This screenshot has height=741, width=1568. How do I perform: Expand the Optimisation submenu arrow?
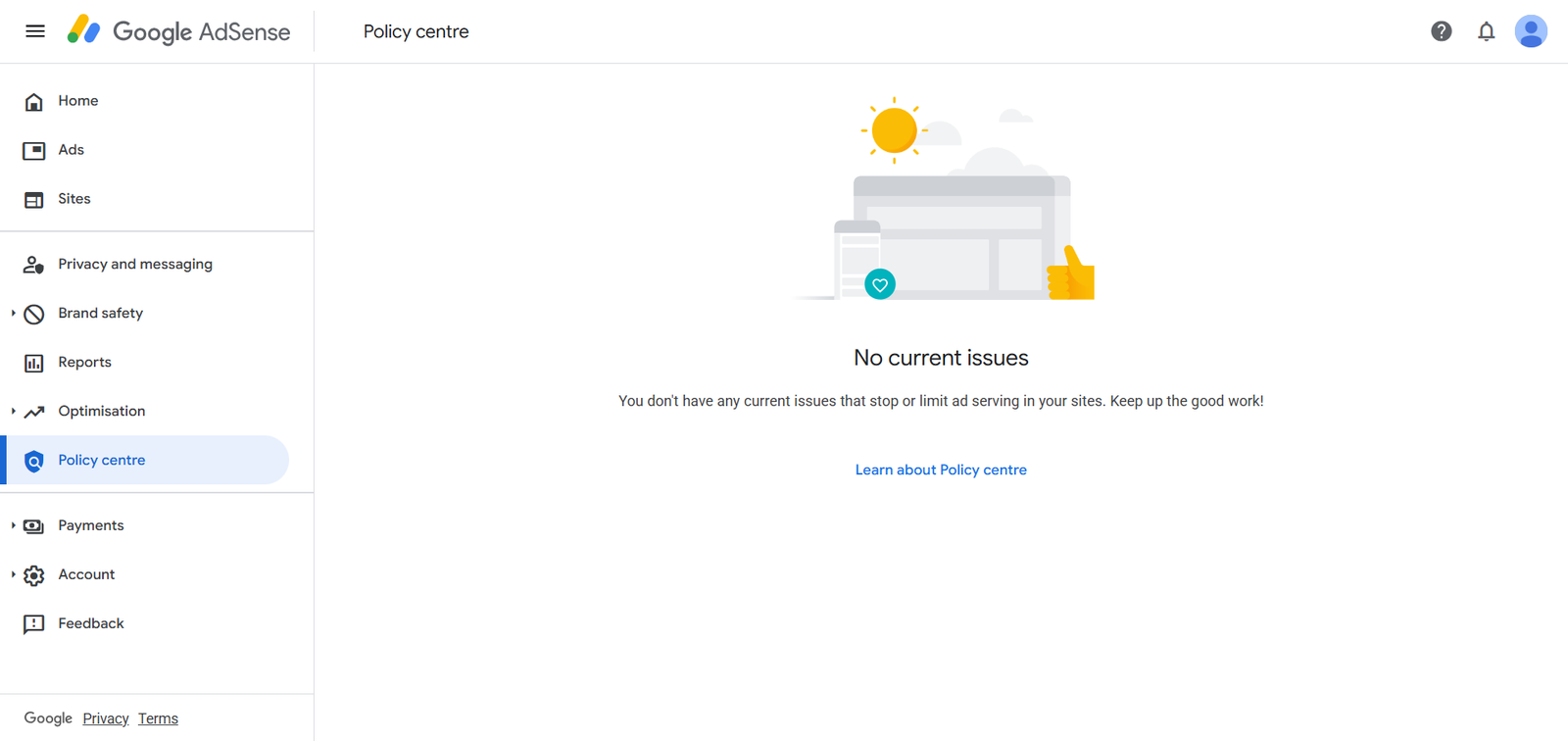coord(13,412)
